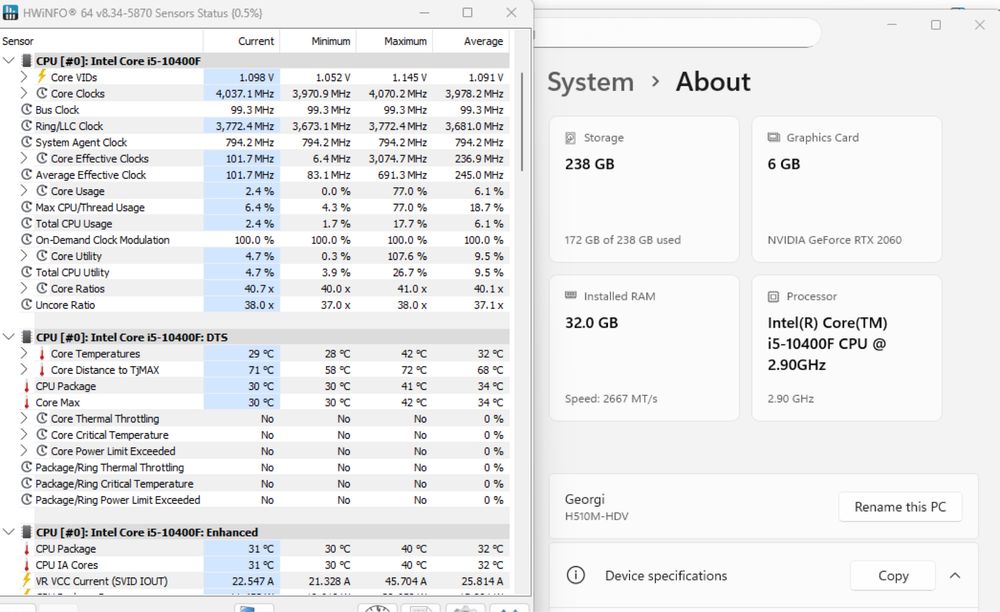Click the Processor chip icon in Settings
Image resolution: width=1000 pixels, height=612 pixels.
click(x=774, y=296)
